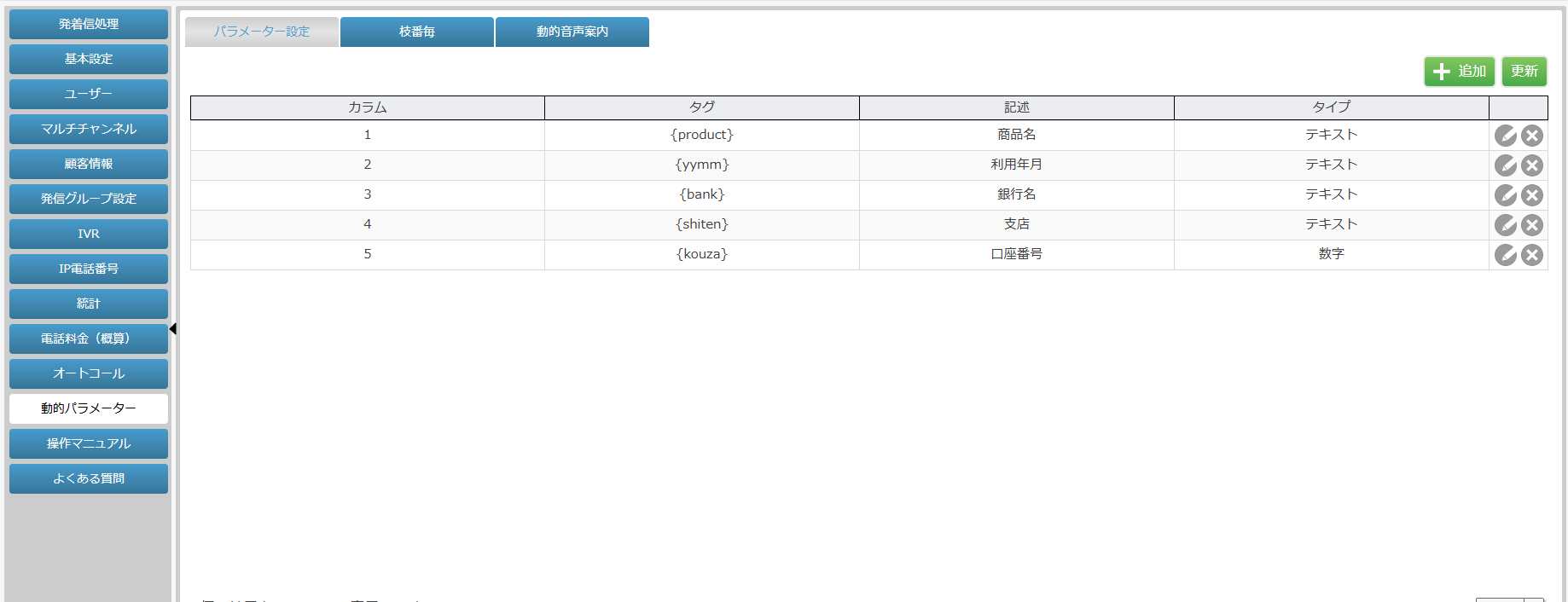Screen dimensions: 1568x602
Task: Delete the {kouza} parameter row
Action: pyautogui.click(x=1532, y=255)
